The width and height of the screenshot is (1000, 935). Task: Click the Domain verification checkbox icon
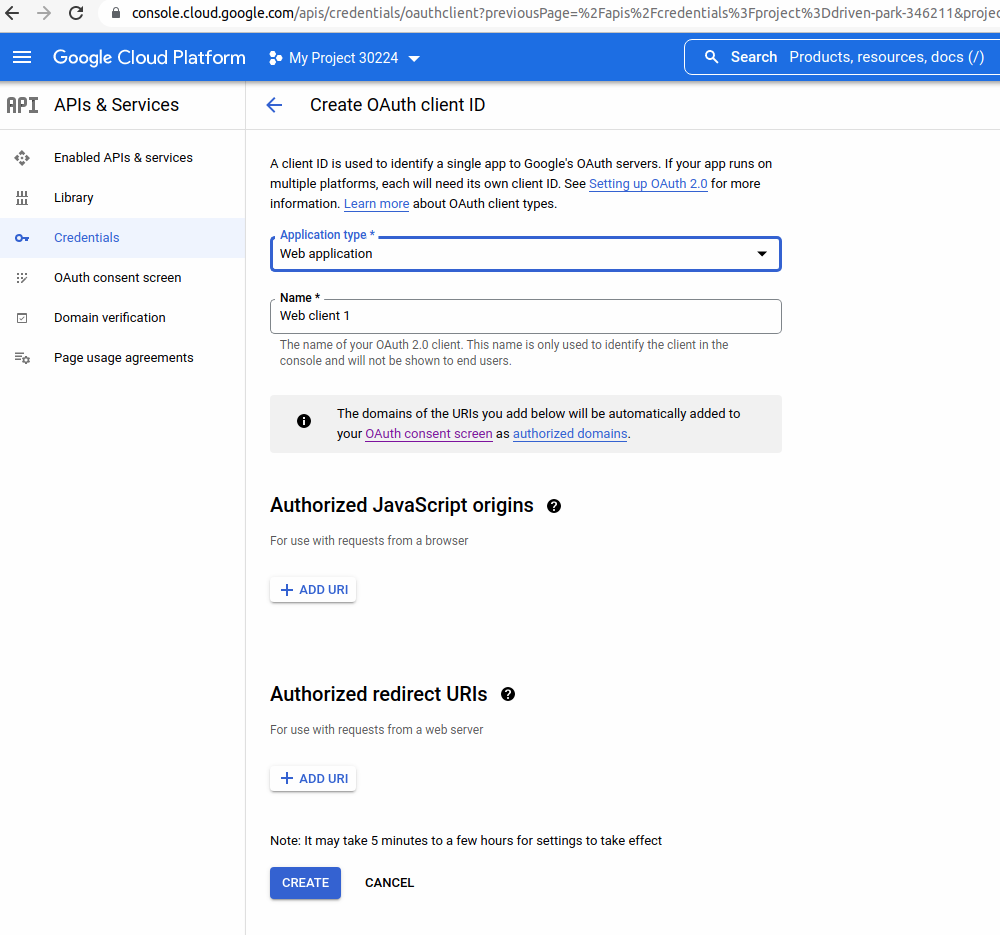(22, 318)
